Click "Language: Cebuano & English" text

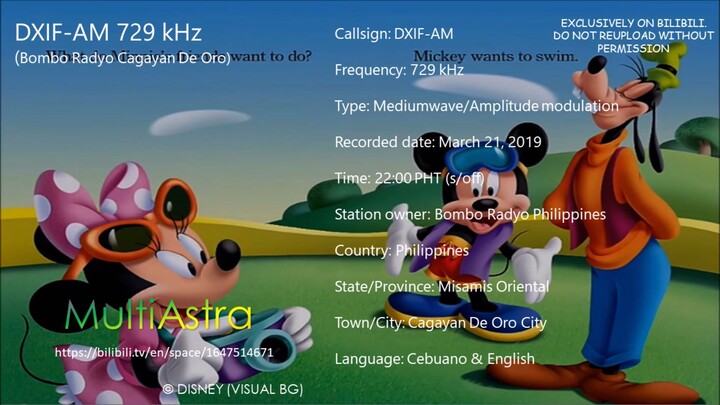(434, 359)
